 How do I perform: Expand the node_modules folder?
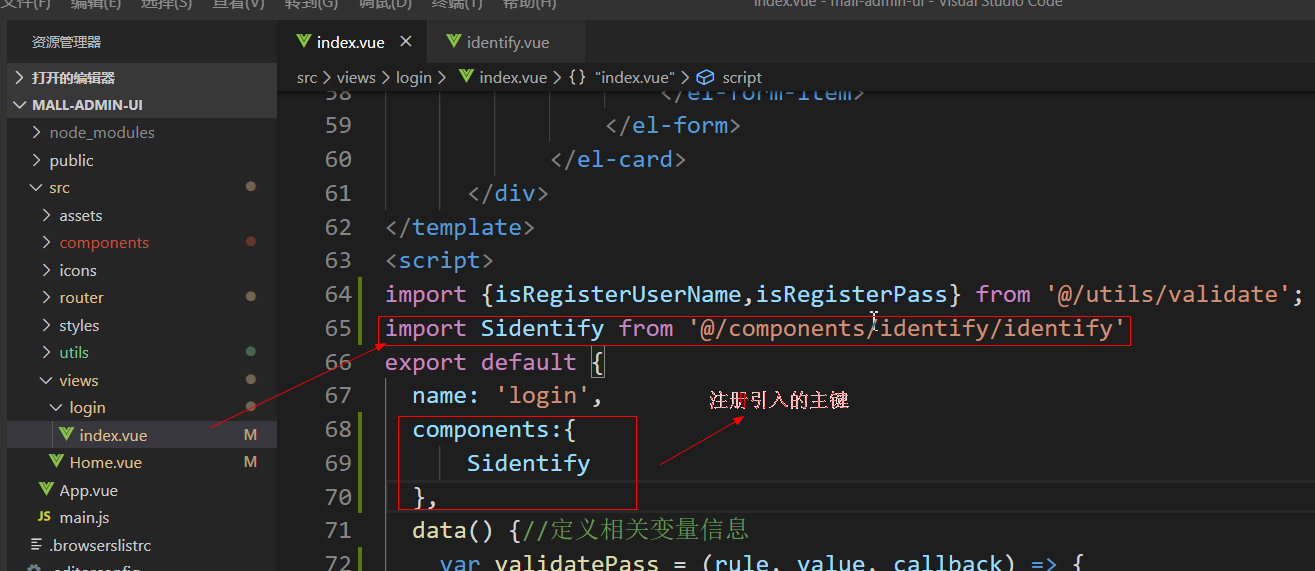pyautogui.click(x=37, y=132)
